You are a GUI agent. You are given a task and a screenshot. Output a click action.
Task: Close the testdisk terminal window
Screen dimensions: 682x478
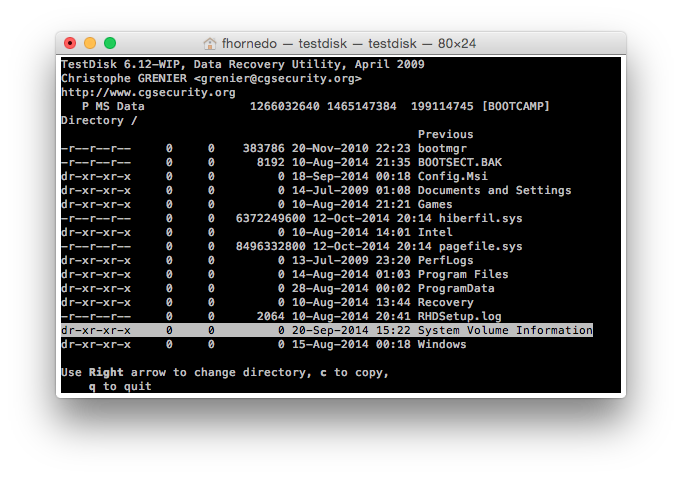70,43
